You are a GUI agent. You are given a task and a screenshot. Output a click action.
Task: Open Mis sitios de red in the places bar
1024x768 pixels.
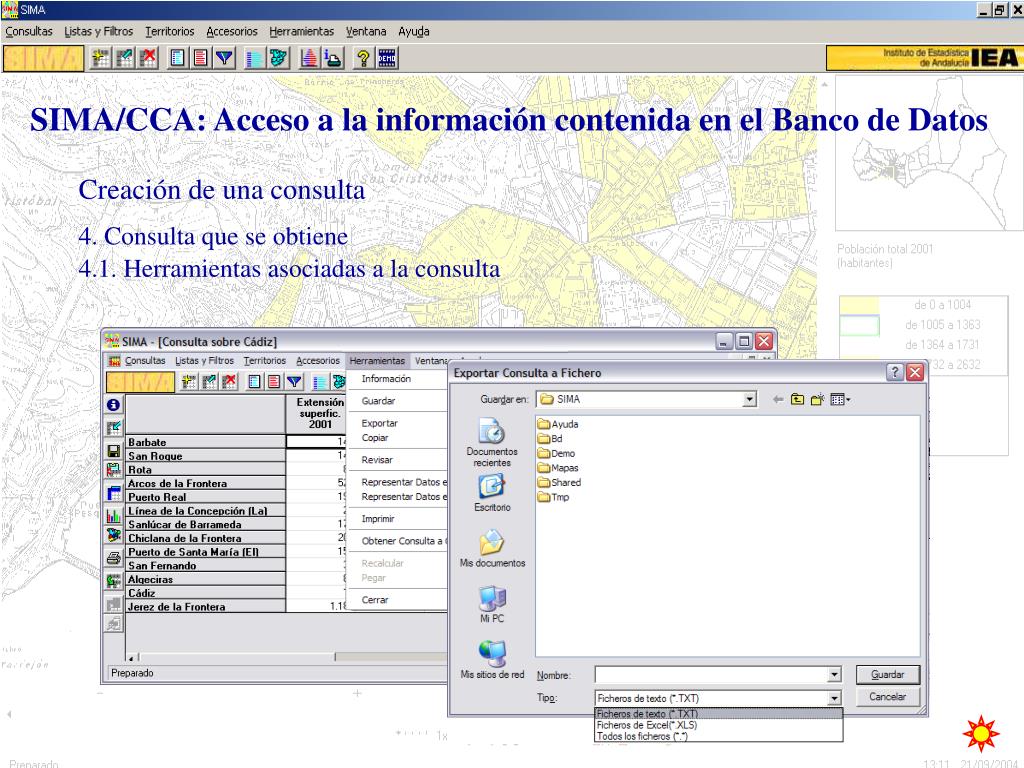tap(492, 660)
